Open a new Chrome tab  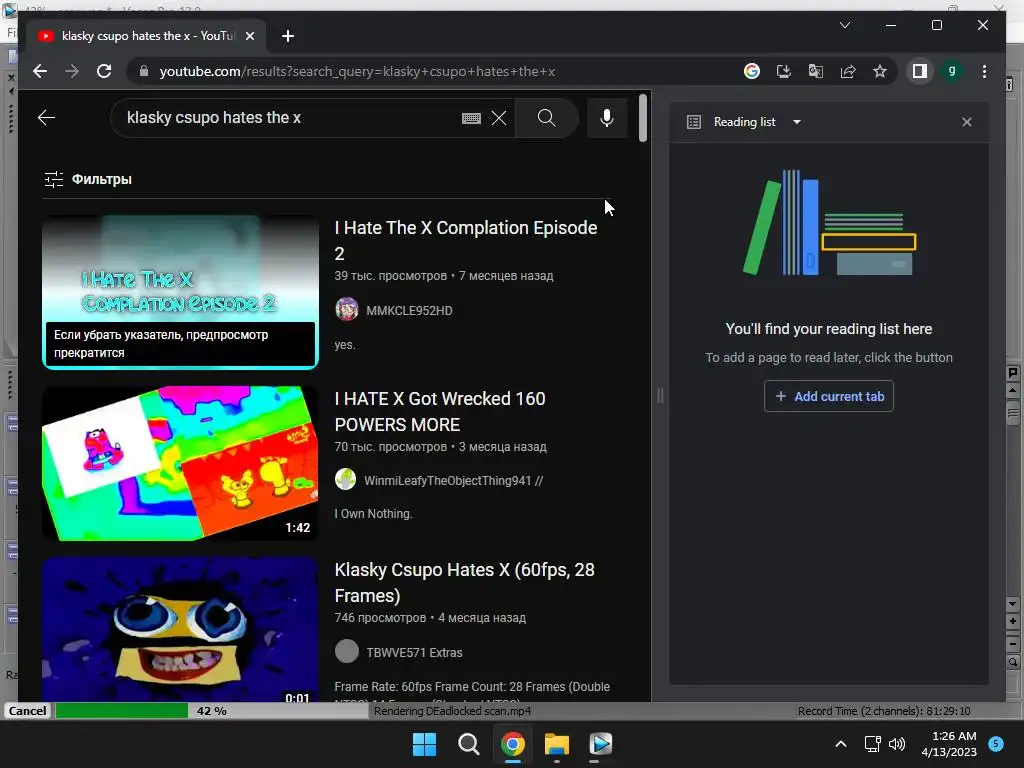pyautogui.click(x=287, y=36)
